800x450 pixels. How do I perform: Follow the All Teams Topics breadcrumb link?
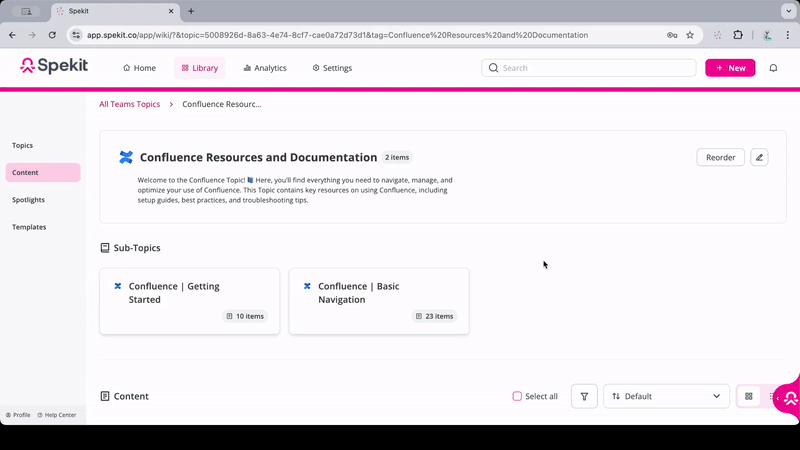(130, 104)
